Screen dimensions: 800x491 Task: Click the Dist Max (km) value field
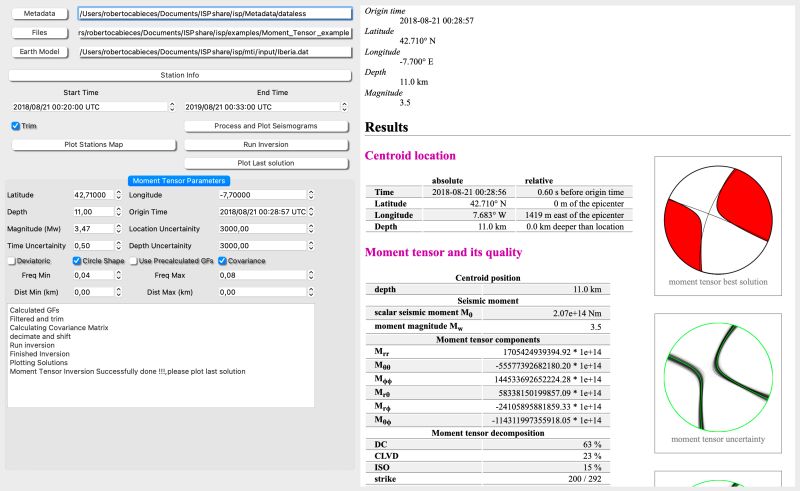tap(262, 292)
